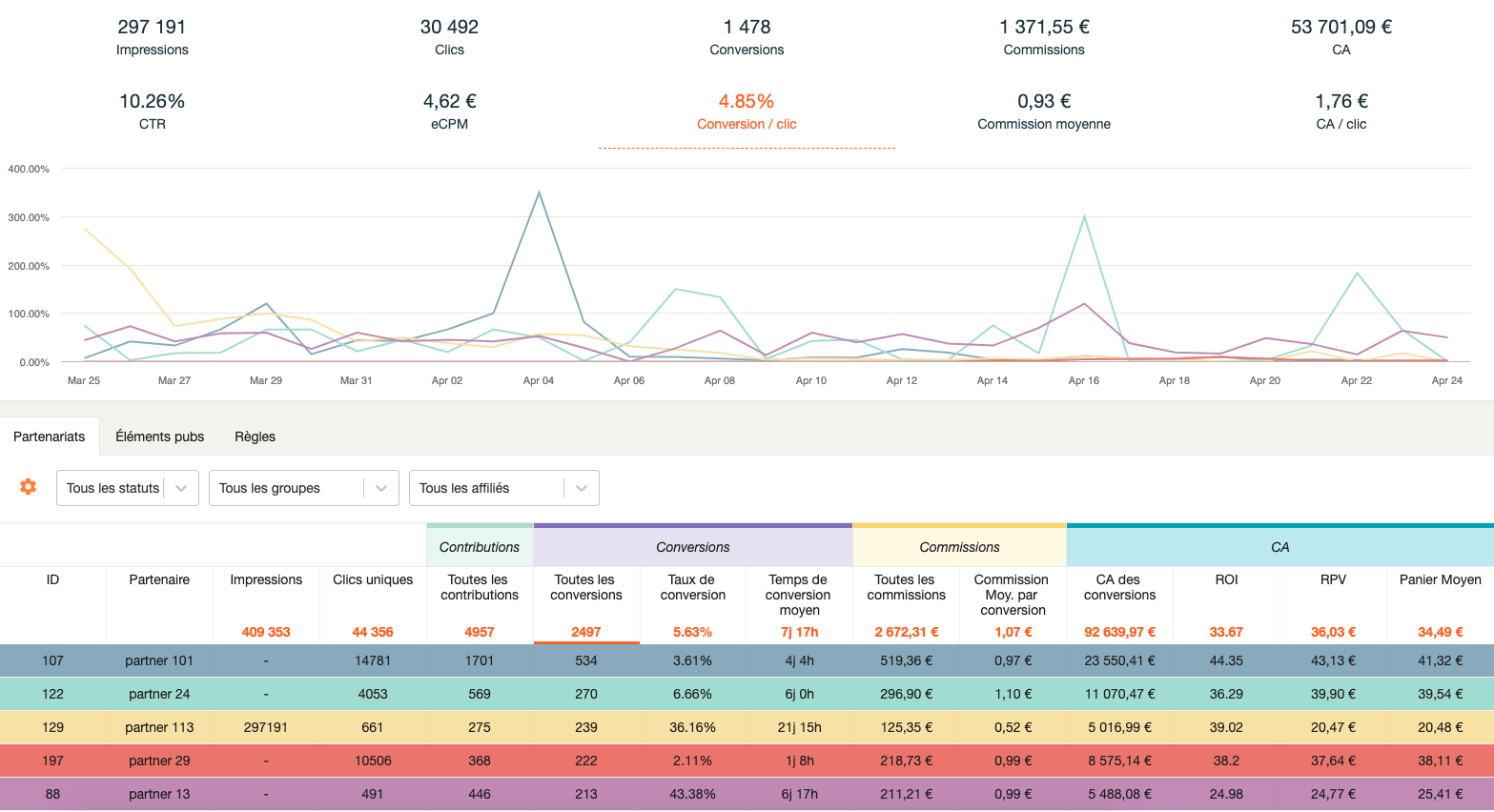
Task: Open the Éléments pubs tab
Action: coord(160,436)
